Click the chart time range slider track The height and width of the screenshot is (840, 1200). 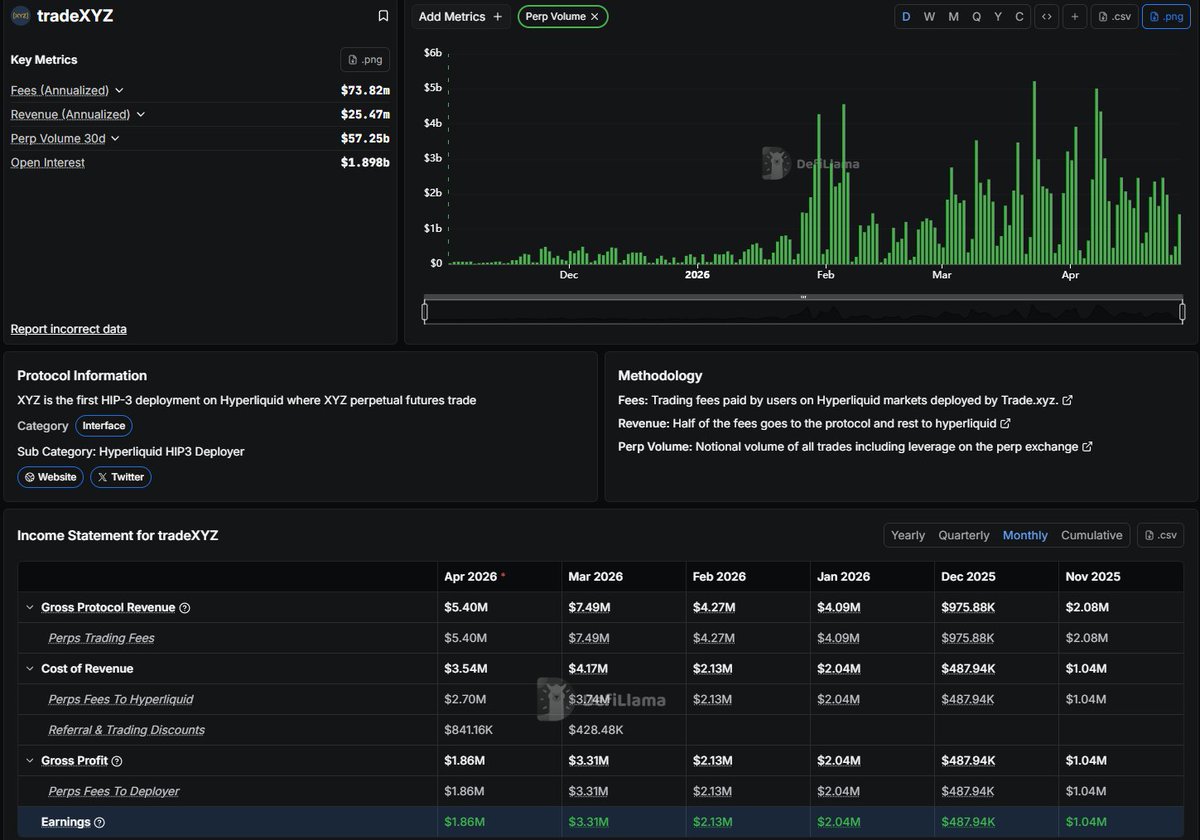[x=803, y=312]
